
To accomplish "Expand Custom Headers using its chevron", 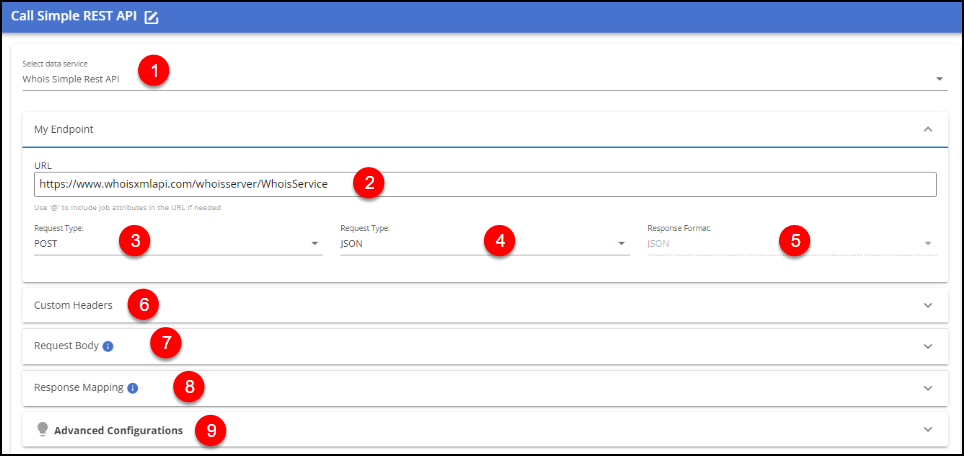I will tap(927, 305).
